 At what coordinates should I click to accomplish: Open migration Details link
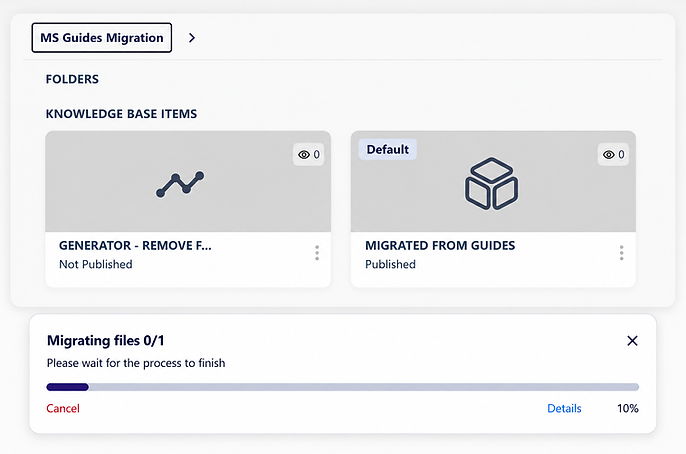click(564, 409)
